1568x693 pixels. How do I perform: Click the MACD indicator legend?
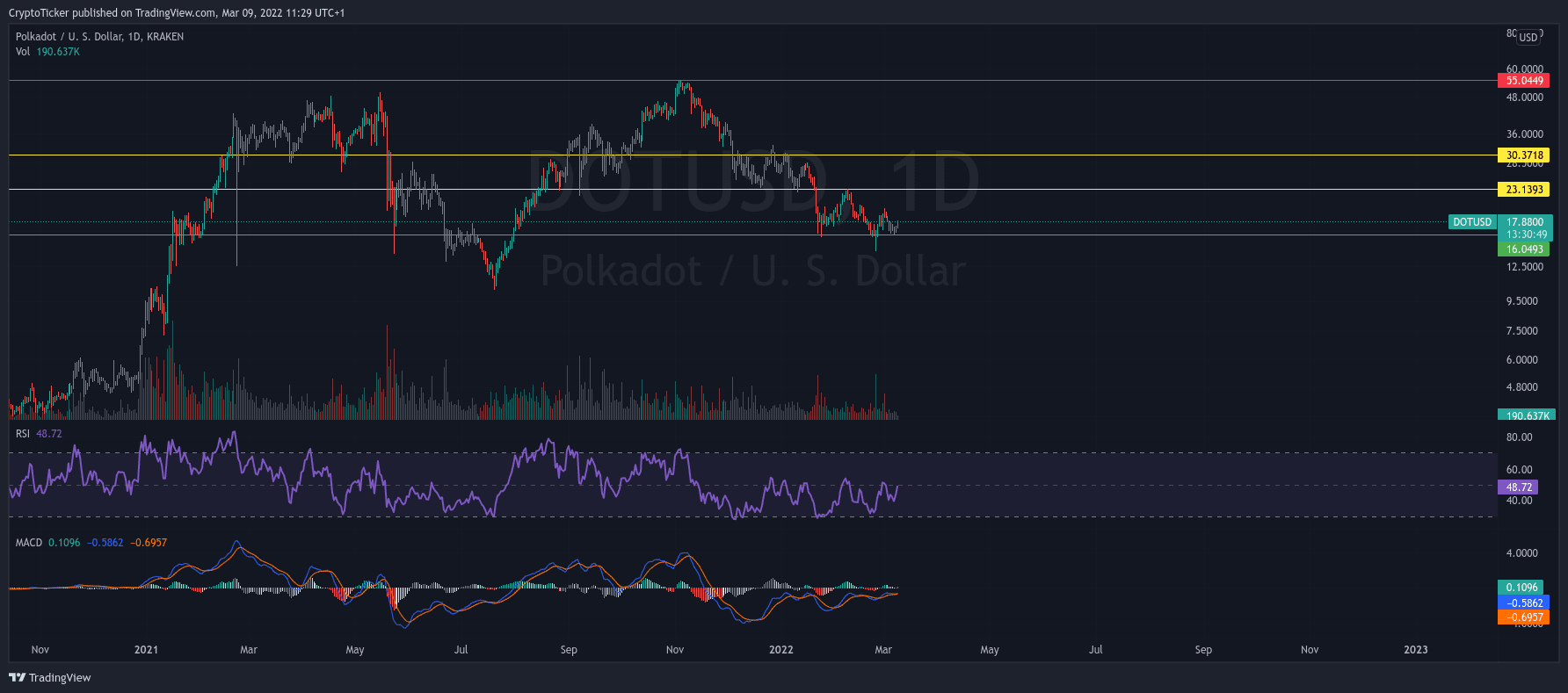coord(29,543)
